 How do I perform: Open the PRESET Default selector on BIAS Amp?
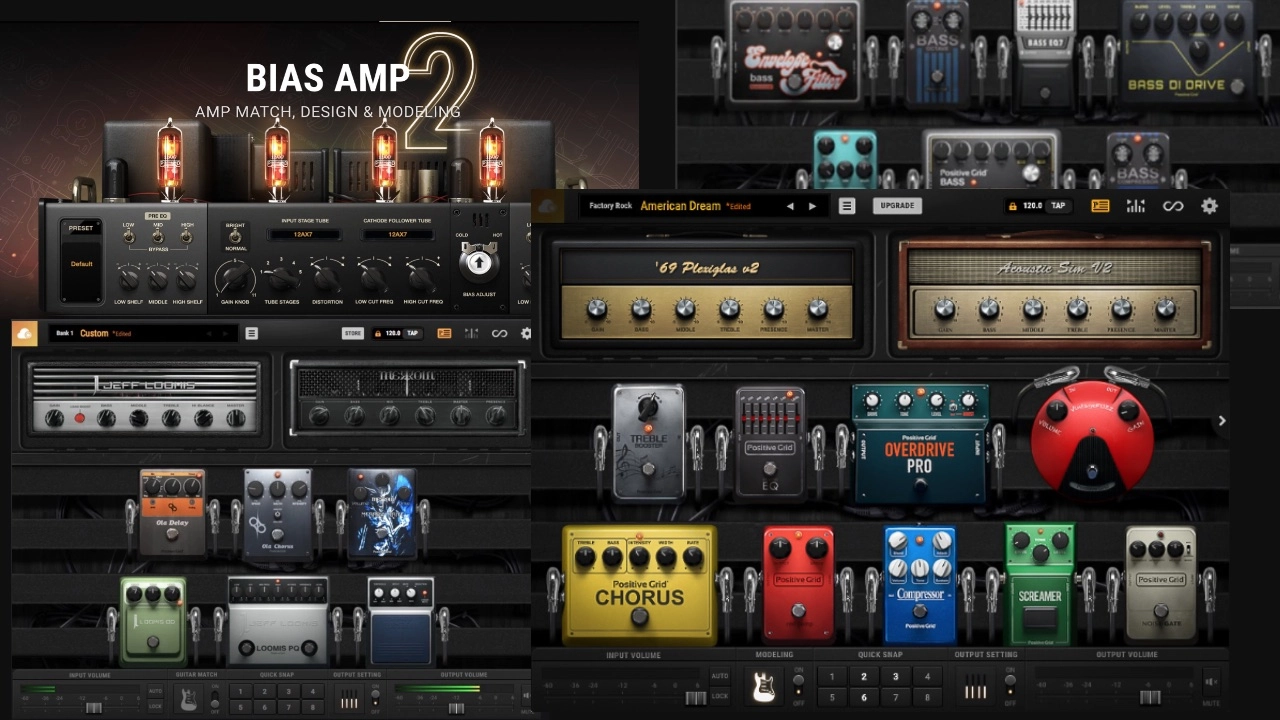click(x=81, y=260)
